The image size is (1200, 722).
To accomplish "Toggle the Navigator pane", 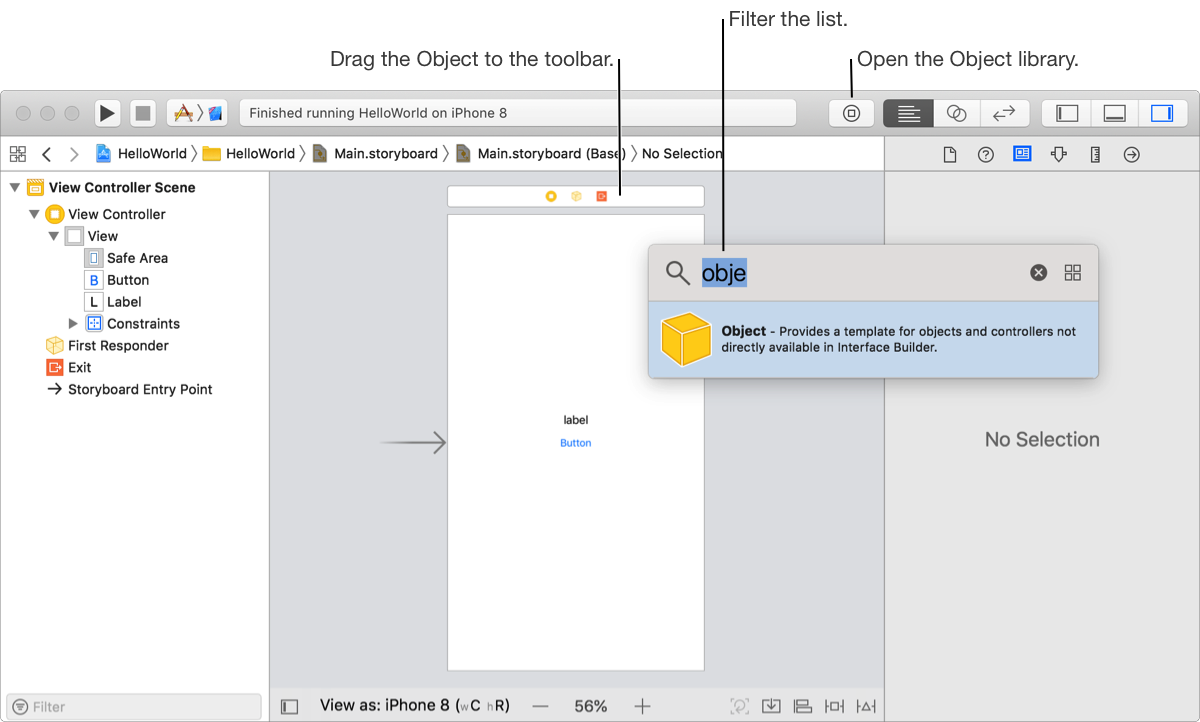I will pyautogui.click(x=1067, y=113).
